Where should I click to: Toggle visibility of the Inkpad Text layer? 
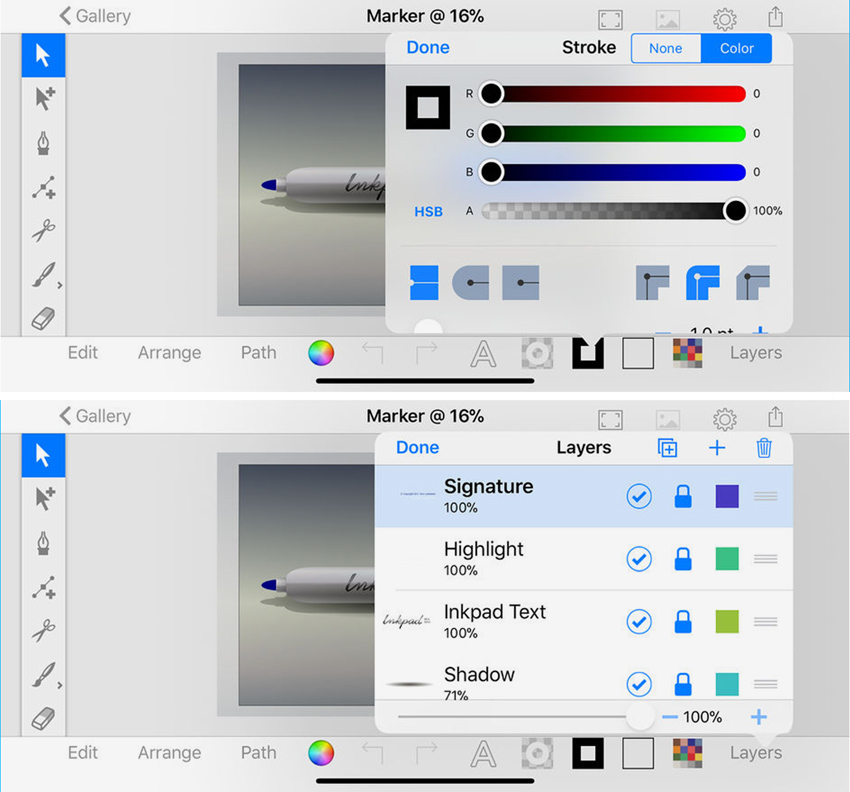click(639, 621)
